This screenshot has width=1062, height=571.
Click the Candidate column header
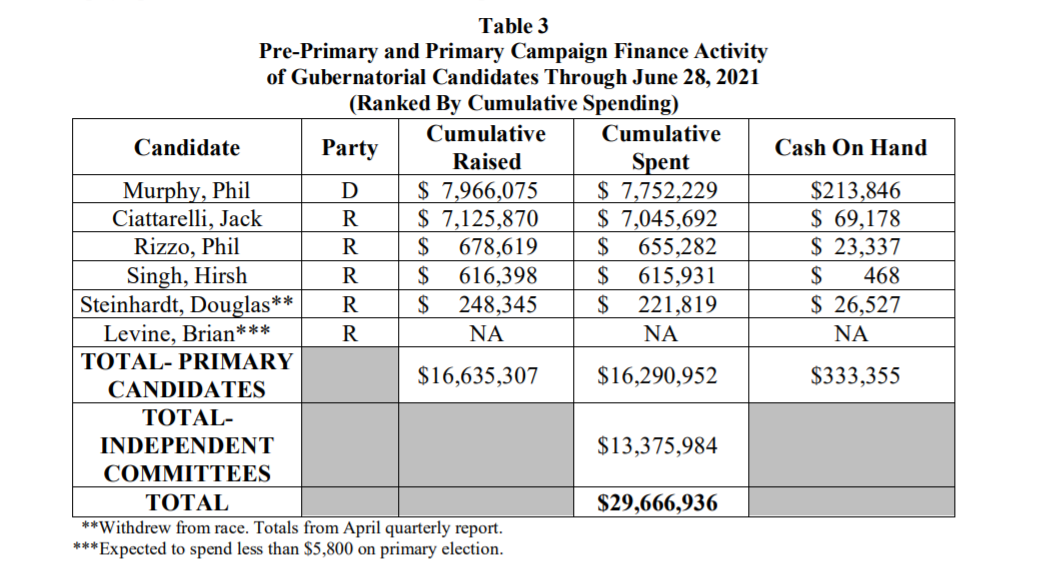[187, 148]
